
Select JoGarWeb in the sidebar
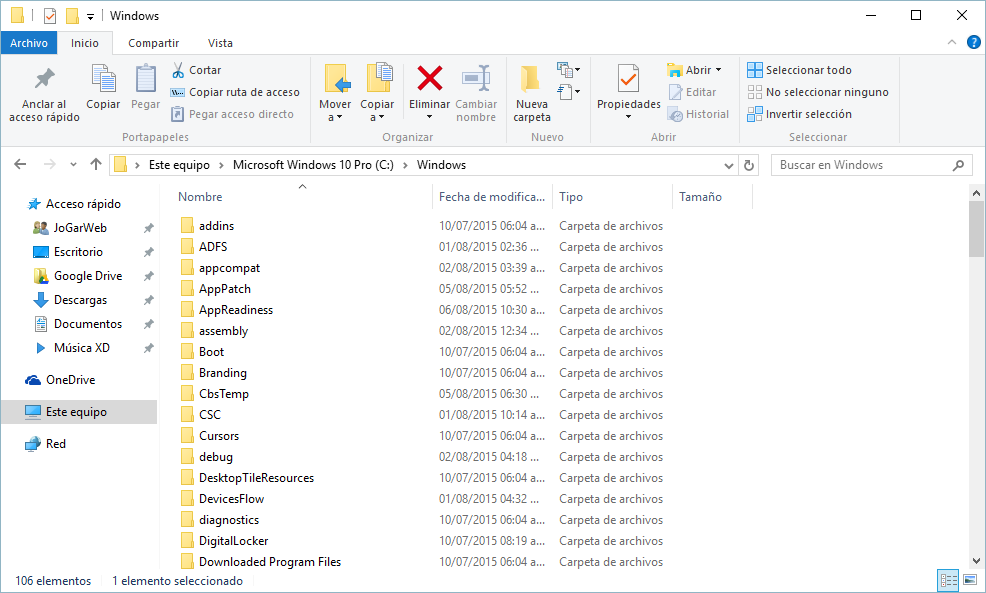(80, 228)
